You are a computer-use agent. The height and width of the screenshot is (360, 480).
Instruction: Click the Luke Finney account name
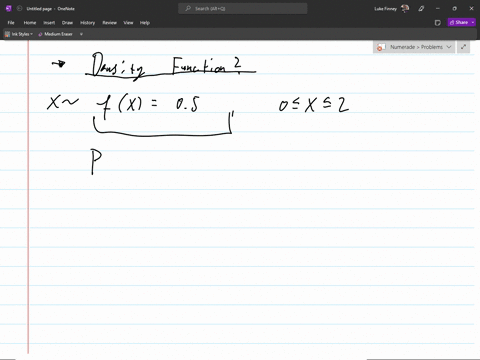click(385, 9)
